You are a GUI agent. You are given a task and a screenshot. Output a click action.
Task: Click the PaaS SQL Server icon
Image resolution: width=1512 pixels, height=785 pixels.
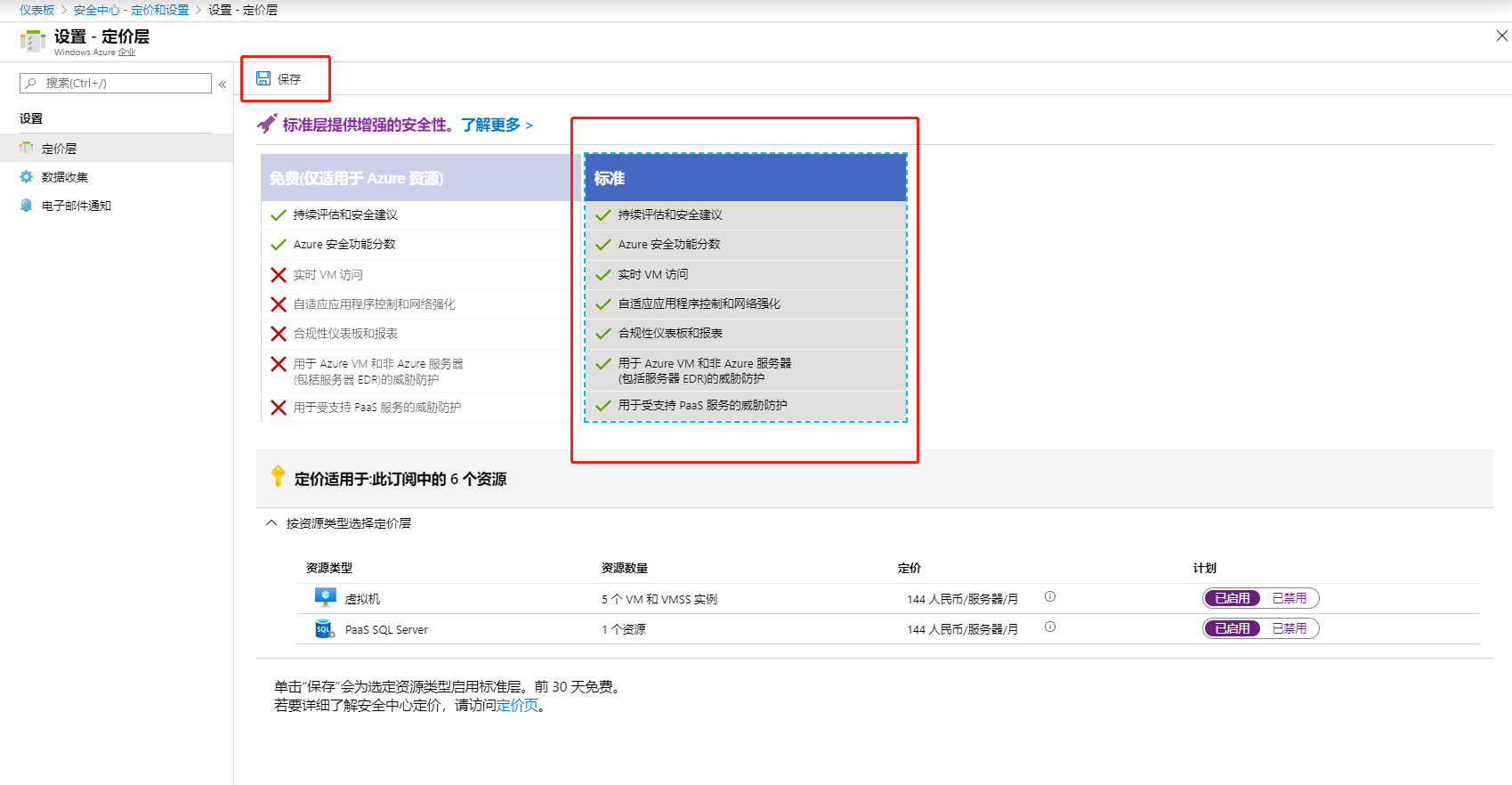click(x=325, y=628)
